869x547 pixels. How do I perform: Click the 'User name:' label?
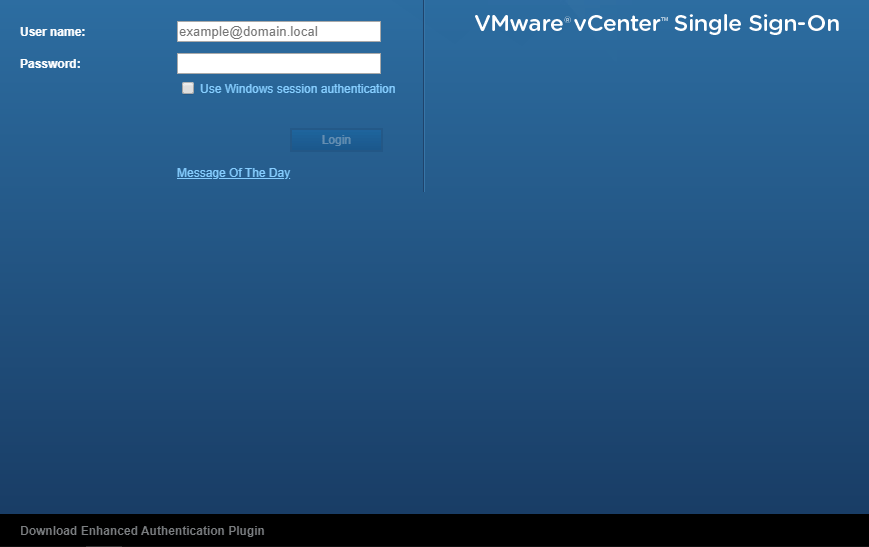53,32
